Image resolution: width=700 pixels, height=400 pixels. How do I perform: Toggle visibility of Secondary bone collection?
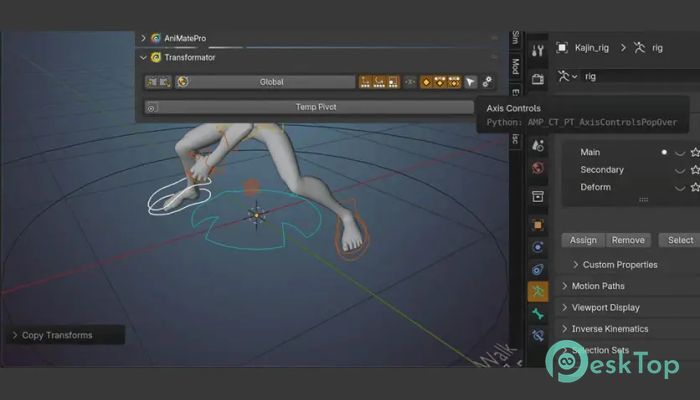680,170
